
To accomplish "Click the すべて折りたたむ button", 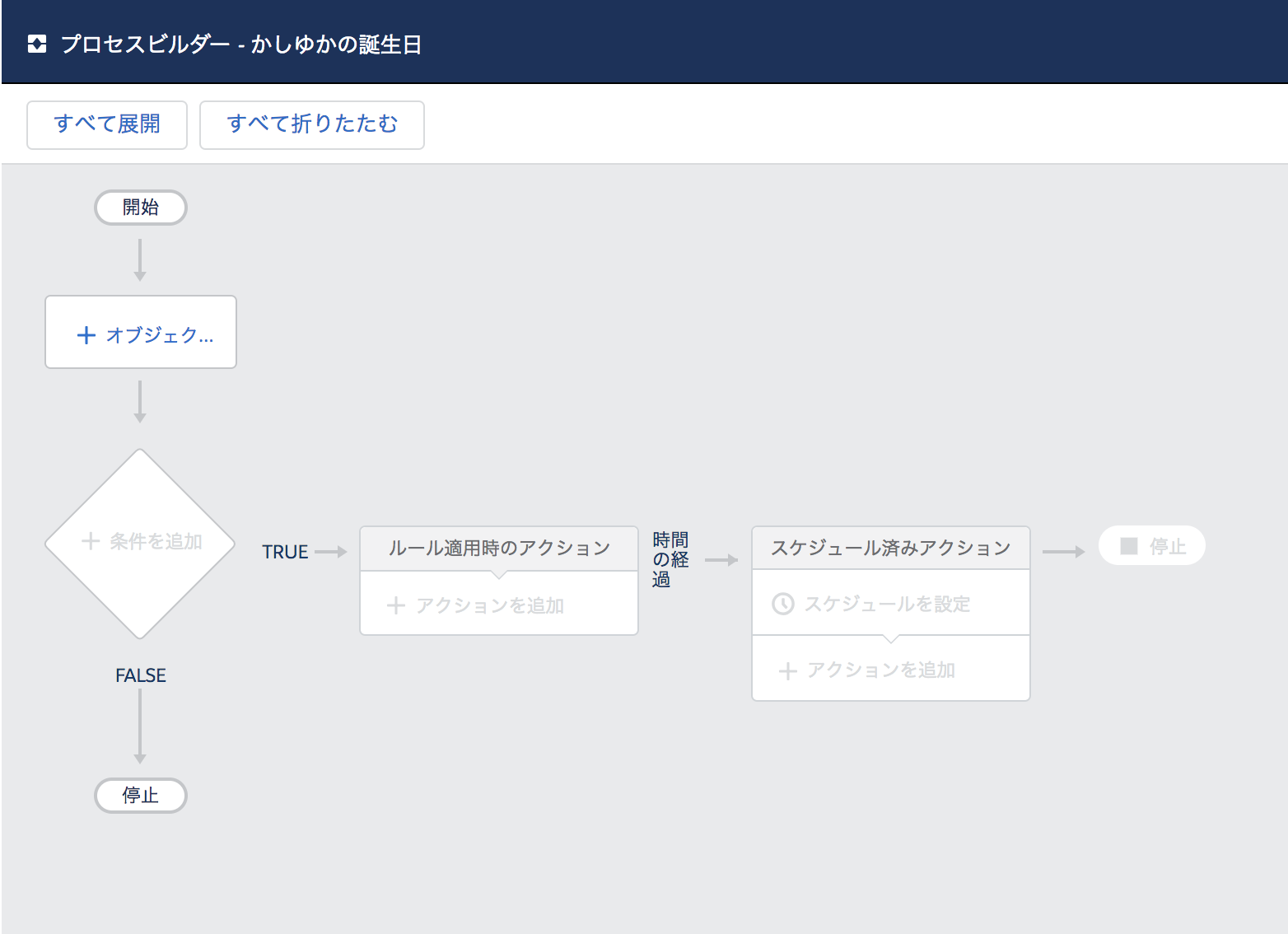I will tap(312, 124).
